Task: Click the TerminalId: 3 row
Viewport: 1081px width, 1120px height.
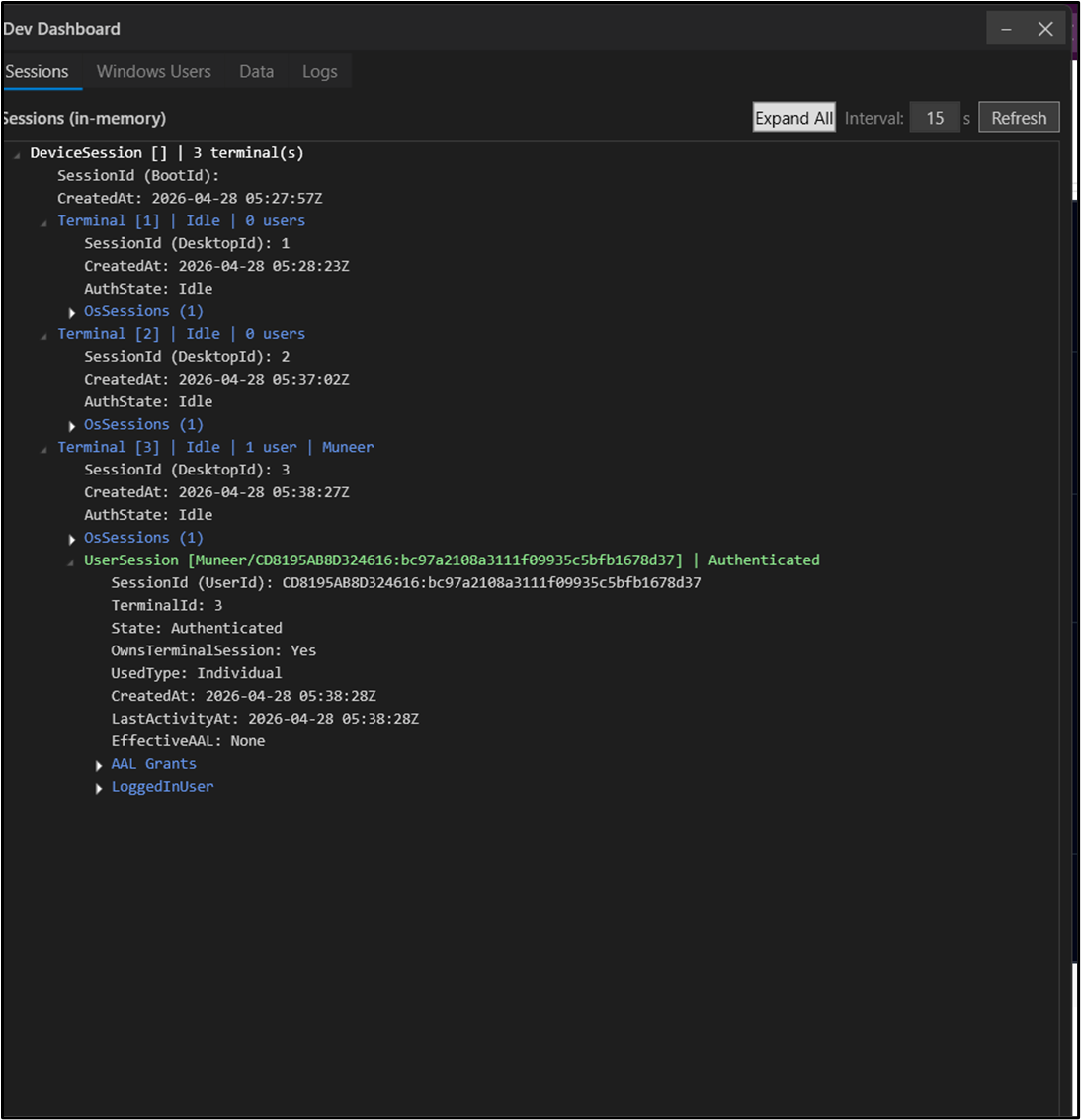Action: tap(167, 605)
